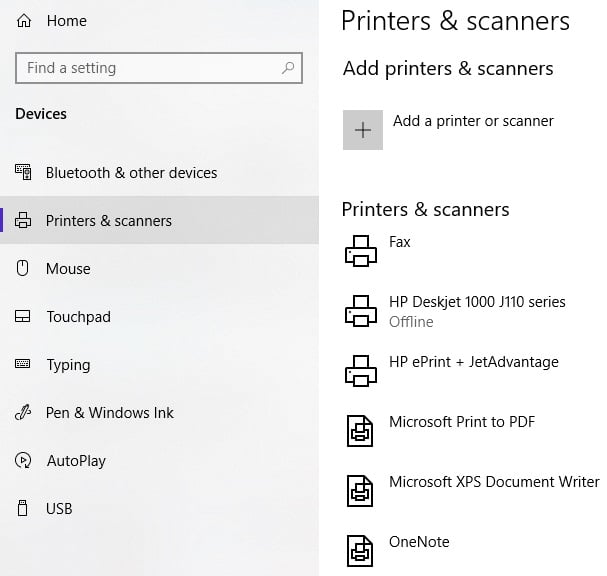
Task: Open the Typing settings page
Action: coord(68,365)
